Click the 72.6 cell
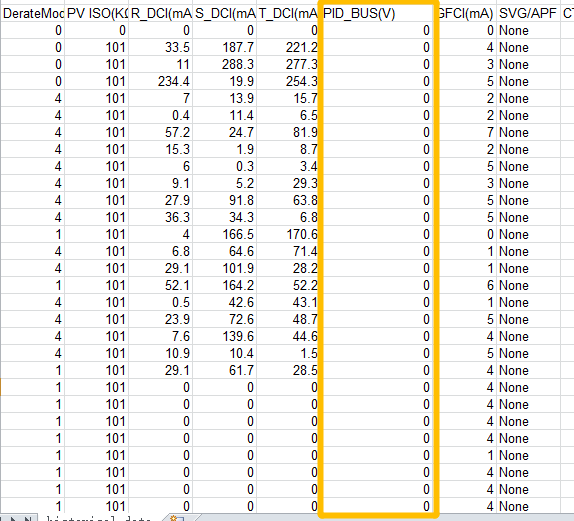The width and height of the screenshot is (574, 521). point(225,319)
